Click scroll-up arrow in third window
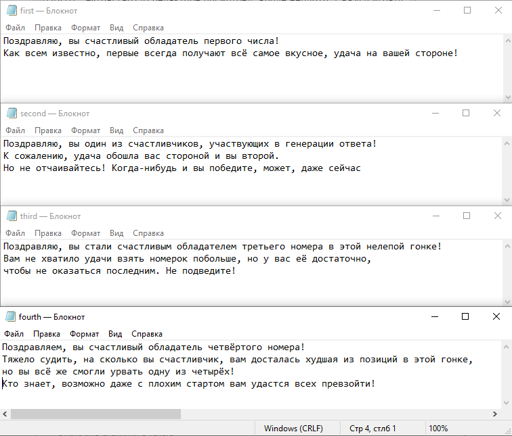 [508, 246]
